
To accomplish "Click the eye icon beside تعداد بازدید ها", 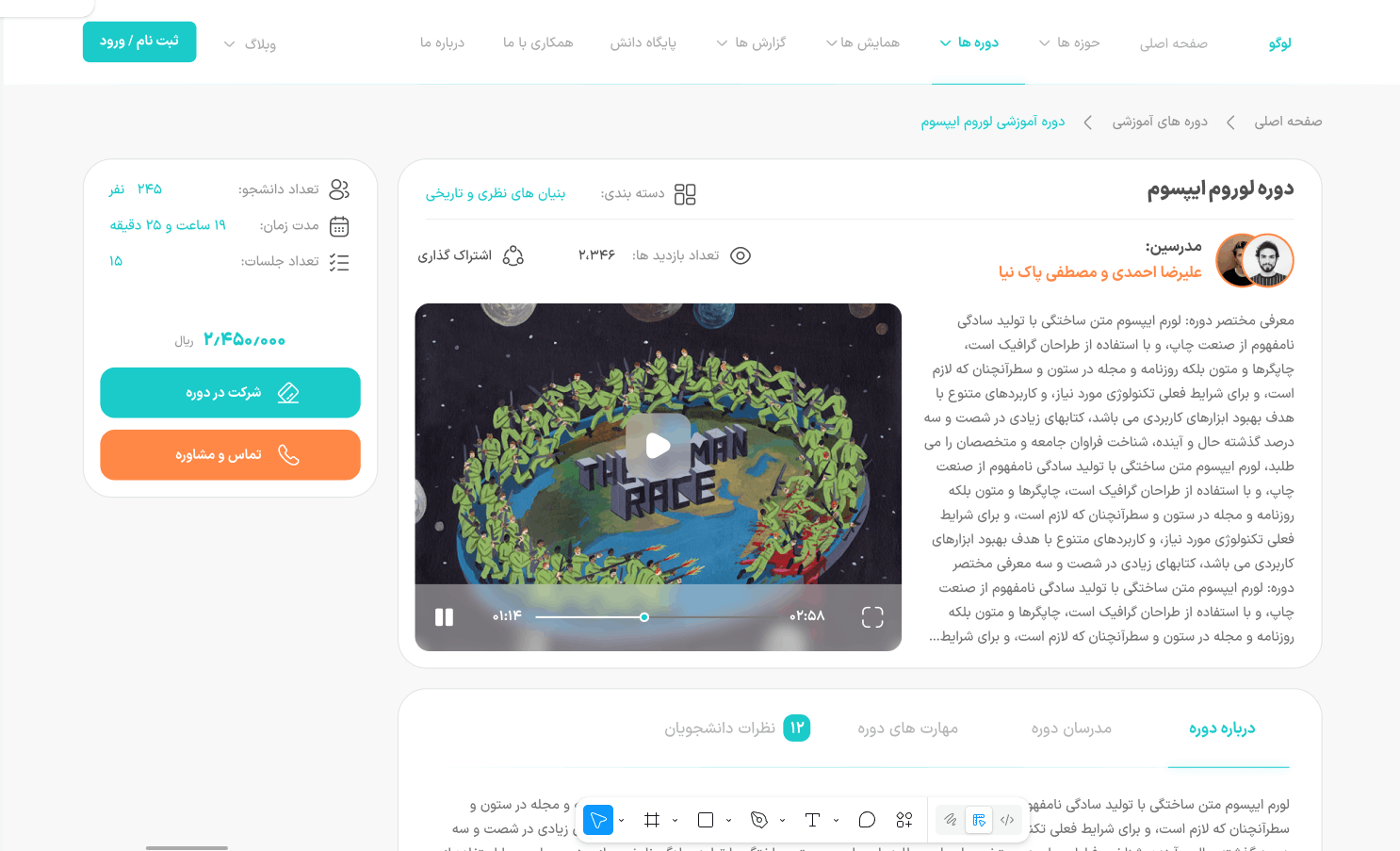I will click(741, 255).
